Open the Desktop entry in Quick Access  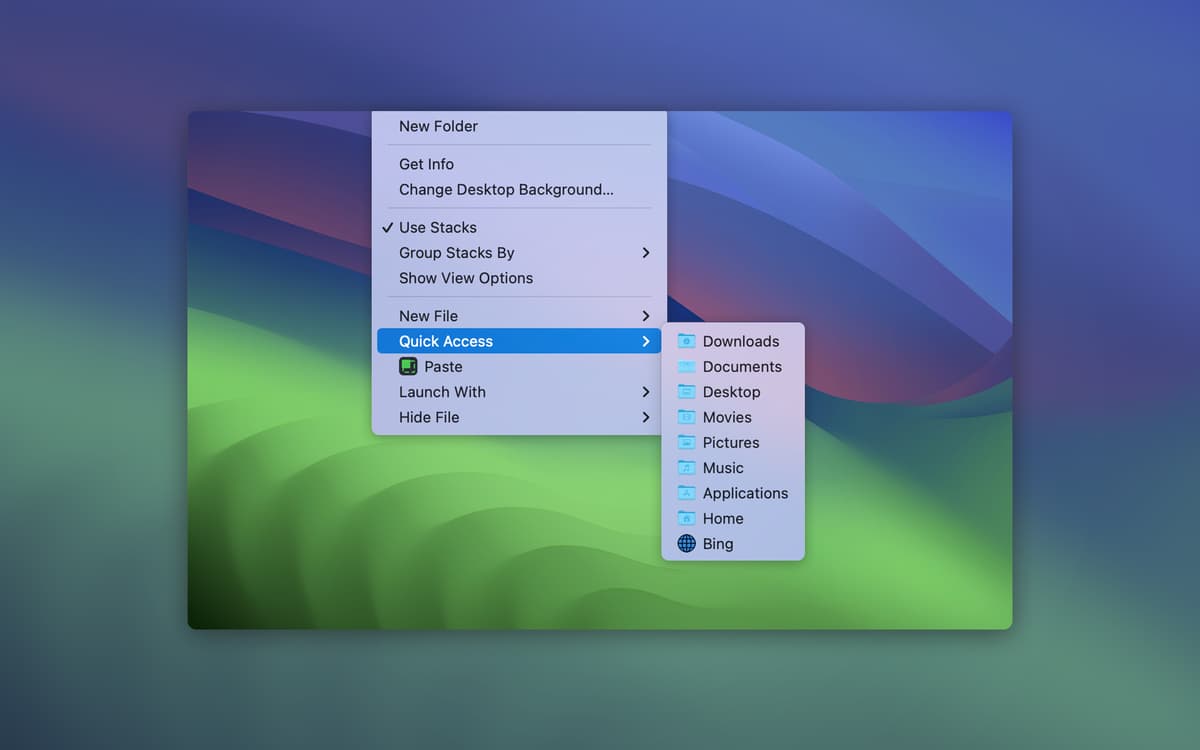[731, 392]
